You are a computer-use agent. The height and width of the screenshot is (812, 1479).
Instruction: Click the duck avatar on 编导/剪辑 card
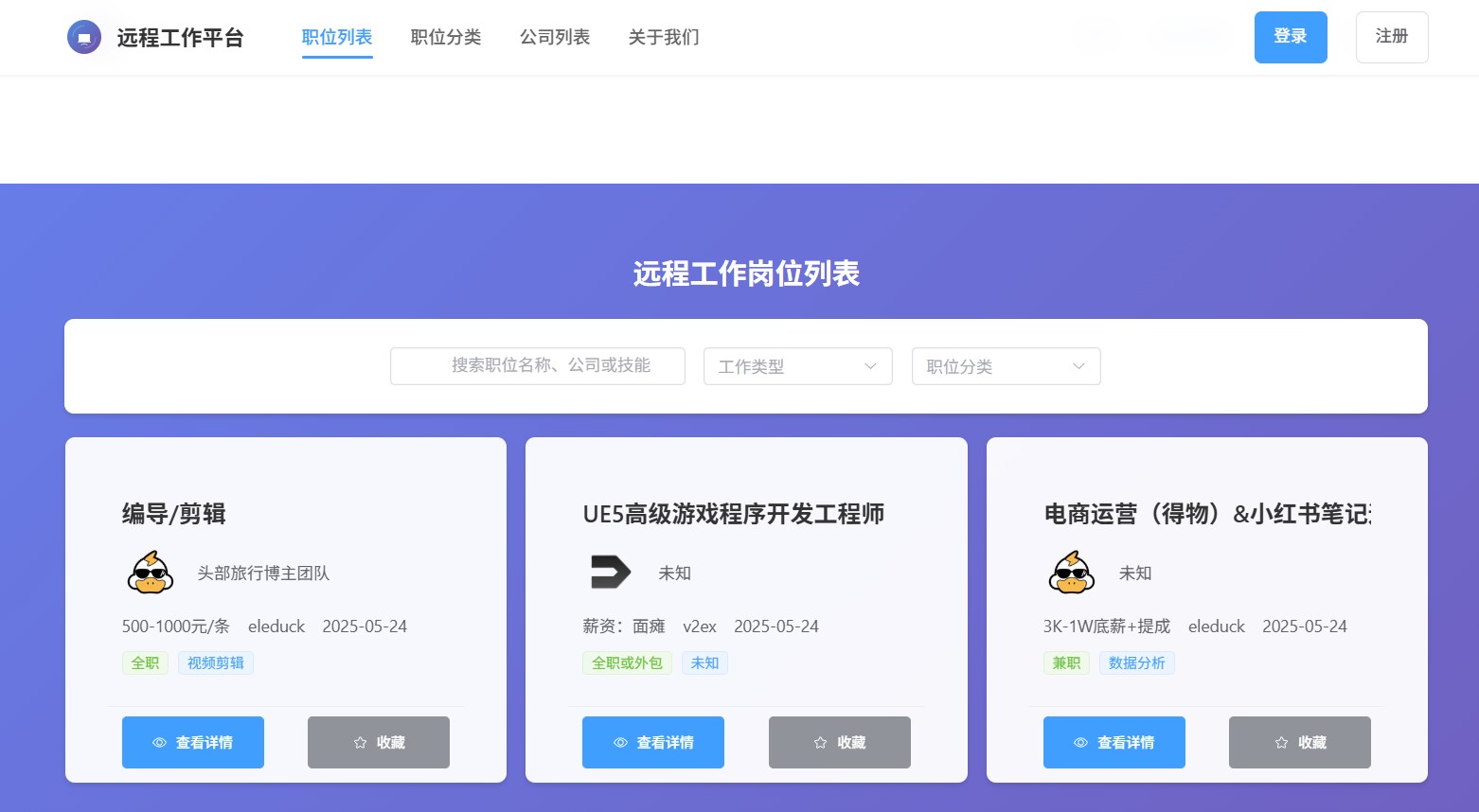(151, 573)
